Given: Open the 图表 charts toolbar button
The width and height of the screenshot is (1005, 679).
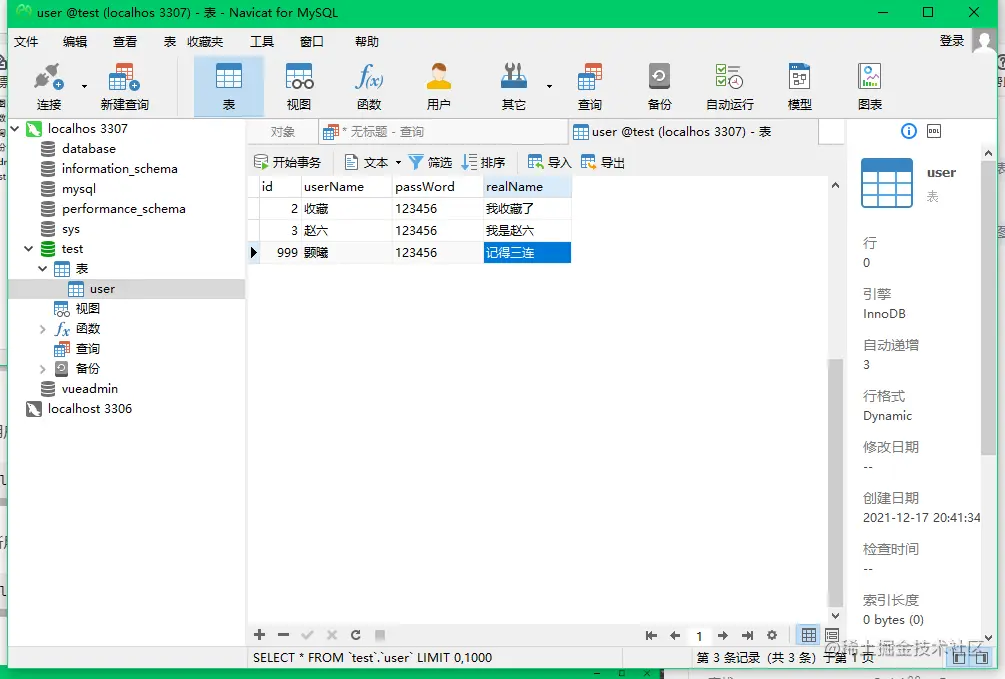Looking at the screenshot, I should point(870,87).
